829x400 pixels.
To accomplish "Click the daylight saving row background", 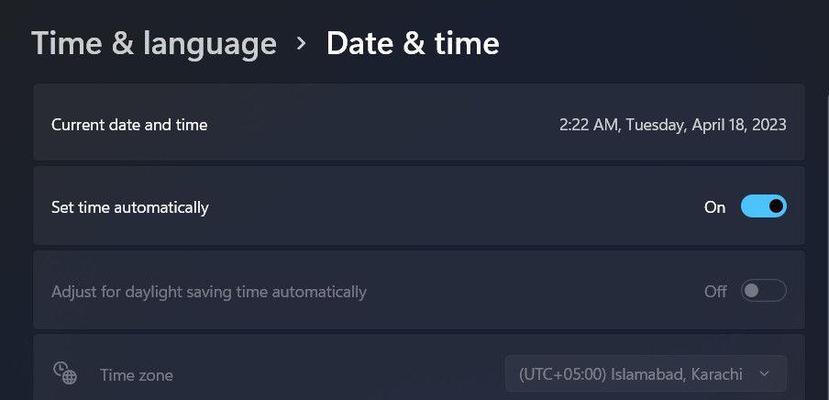I will click(419, 290).
